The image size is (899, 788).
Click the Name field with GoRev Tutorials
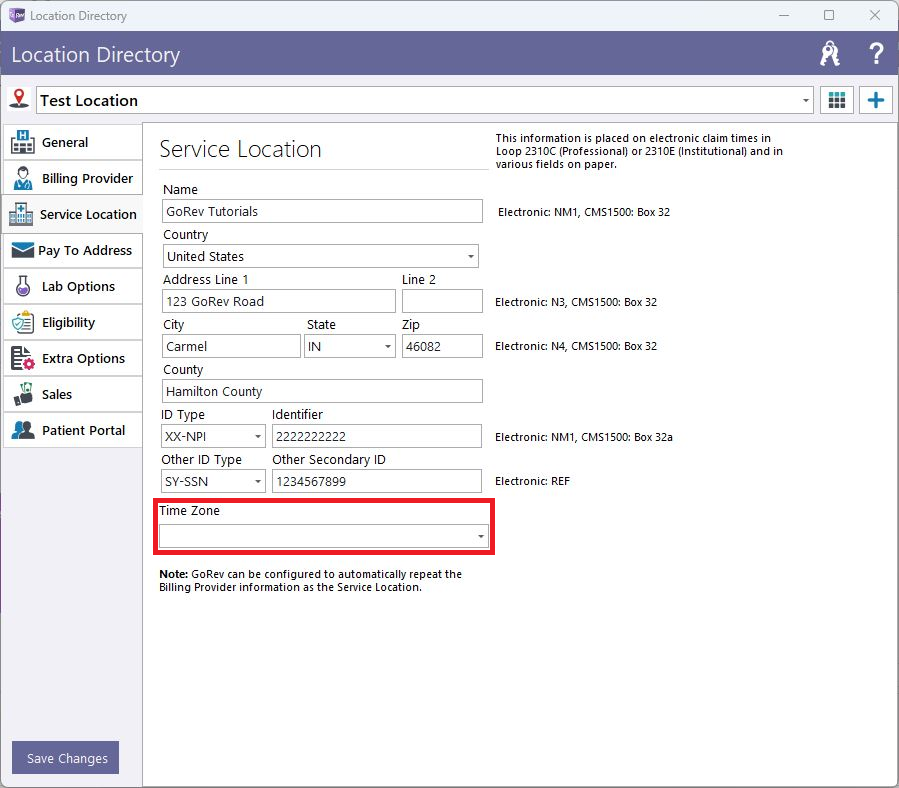(322, 211)
